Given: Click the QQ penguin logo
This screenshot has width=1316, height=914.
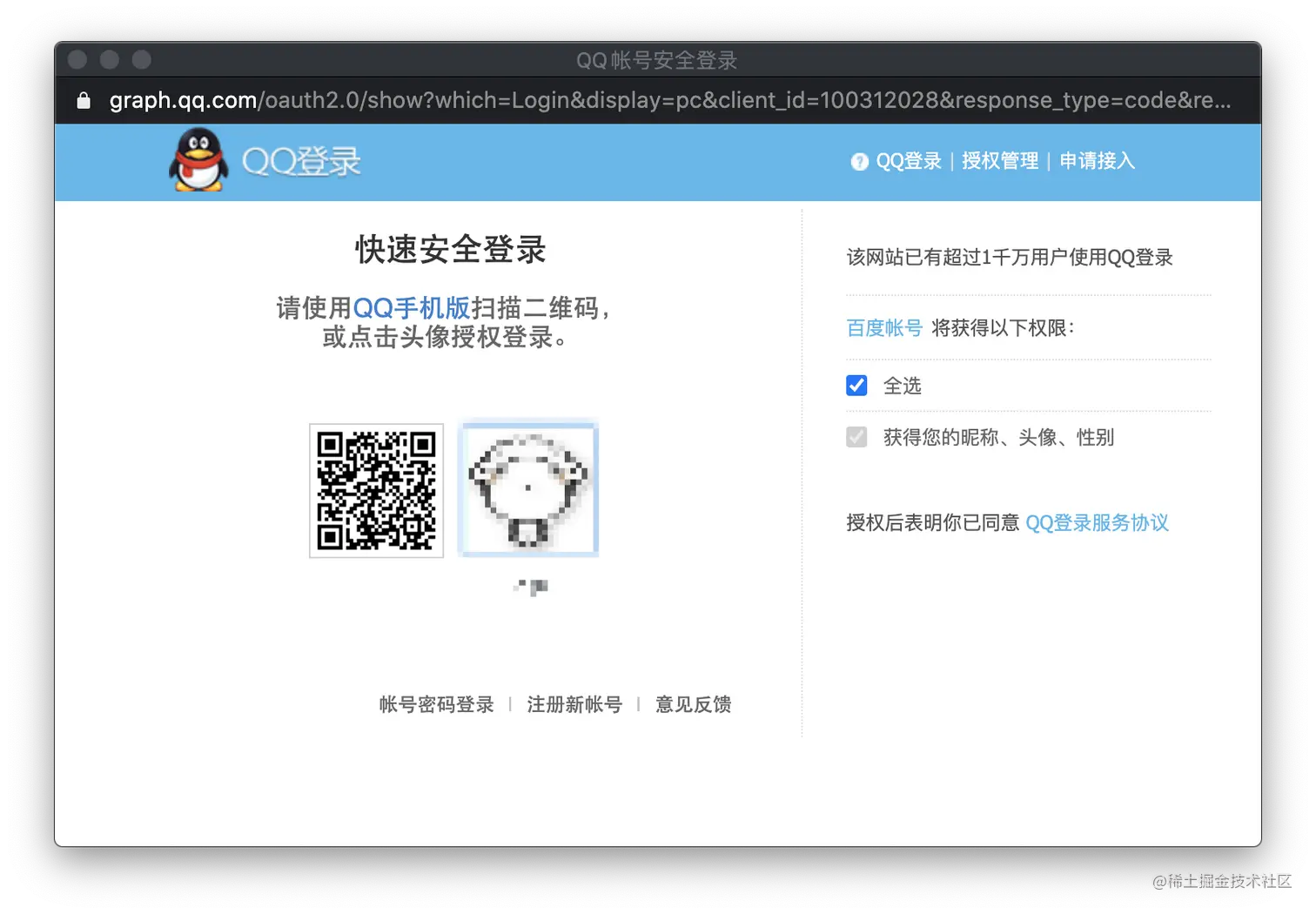Looking at the screenshot, I should tap(198, 160).
